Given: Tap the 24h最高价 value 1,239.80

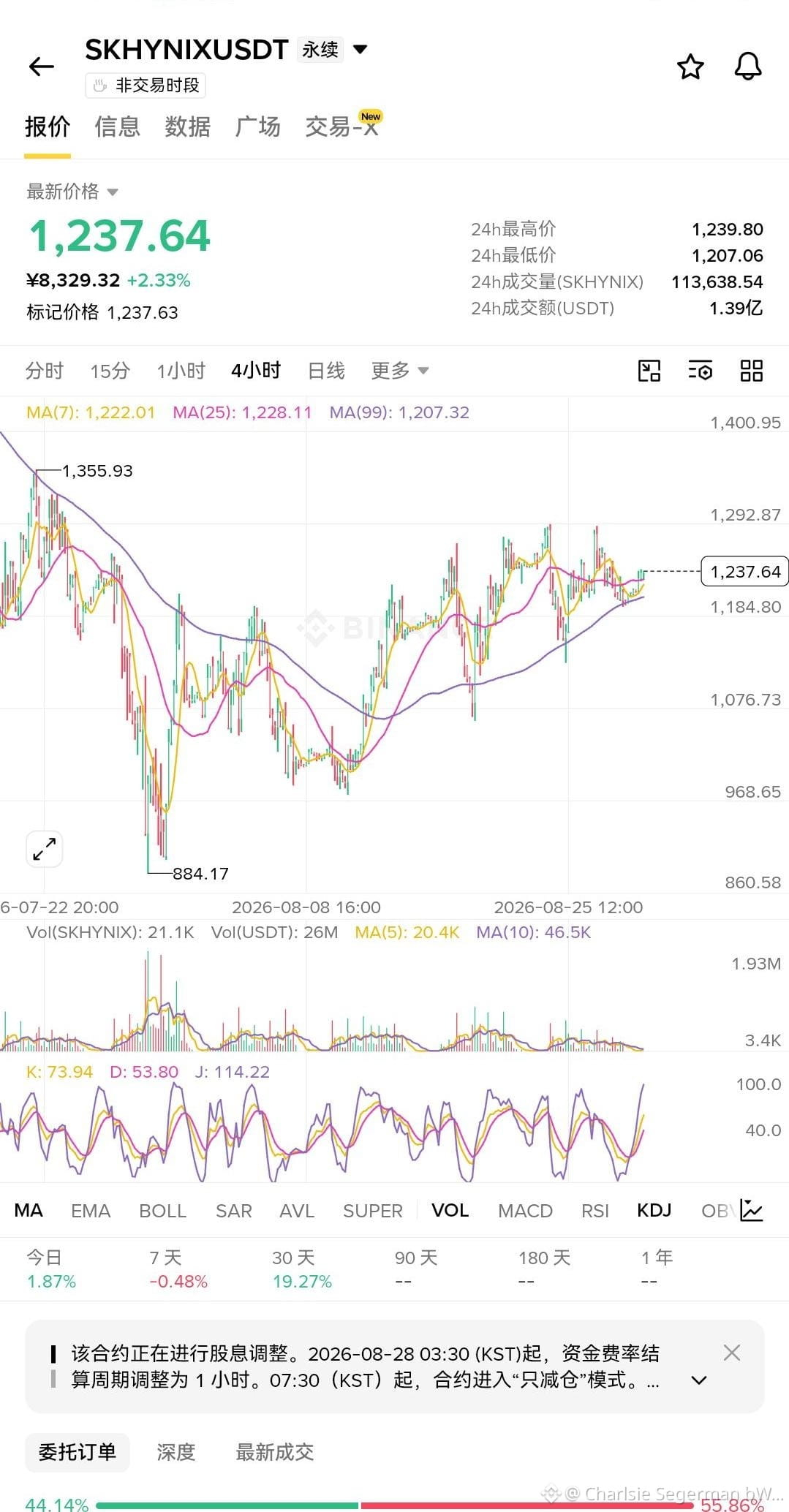Looking at the screenshot, I should (x=728, y=230).
